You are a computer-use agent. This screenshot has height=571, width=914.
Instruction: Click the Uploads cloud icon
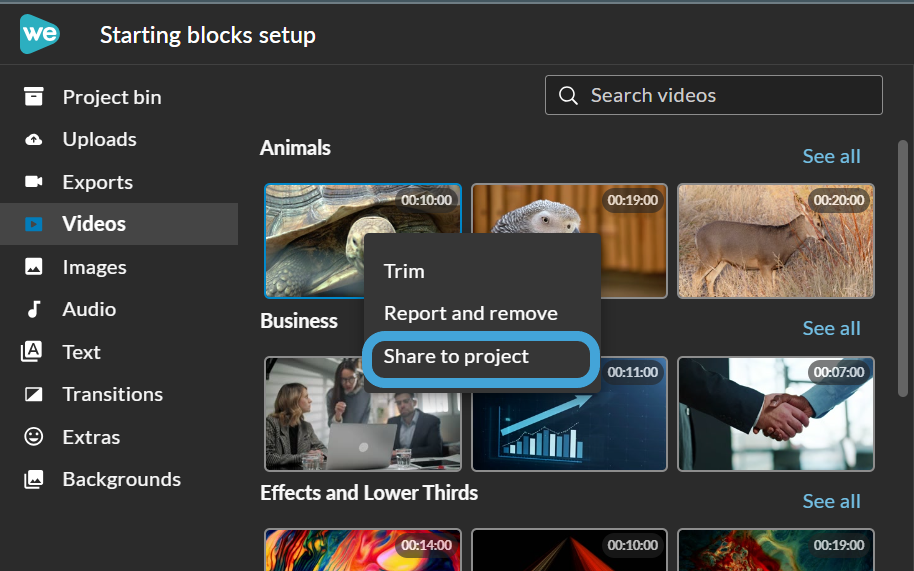coord(34,140)
